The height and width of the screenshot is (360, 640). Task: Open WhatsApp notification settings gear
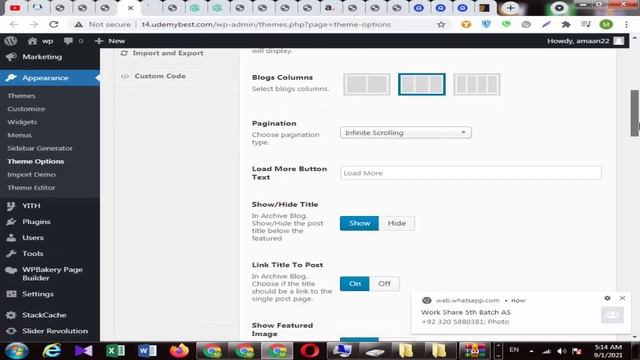[x=607, y=298]
